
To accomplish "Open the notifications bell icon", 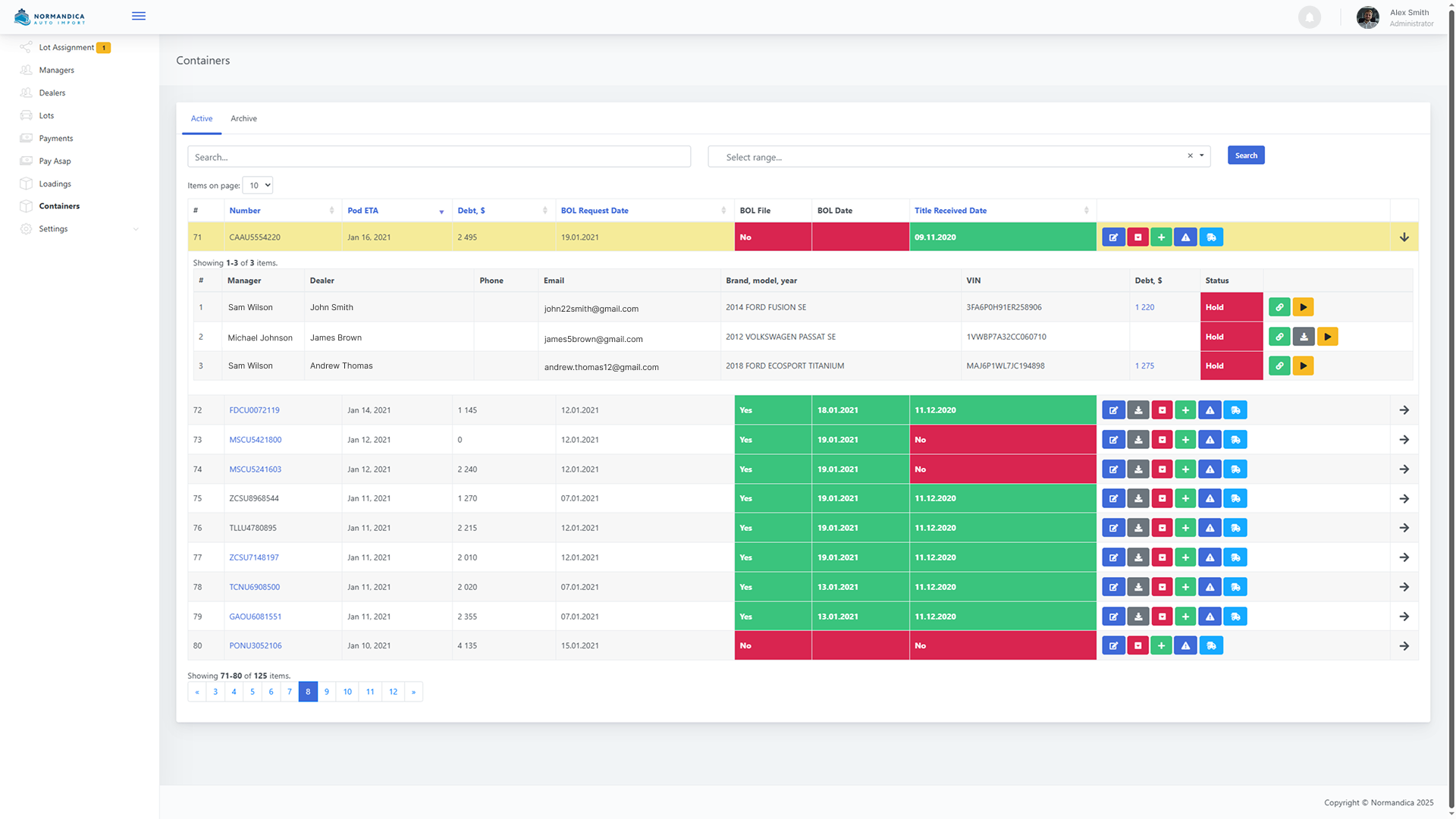I will click(x=1309, y=17).
